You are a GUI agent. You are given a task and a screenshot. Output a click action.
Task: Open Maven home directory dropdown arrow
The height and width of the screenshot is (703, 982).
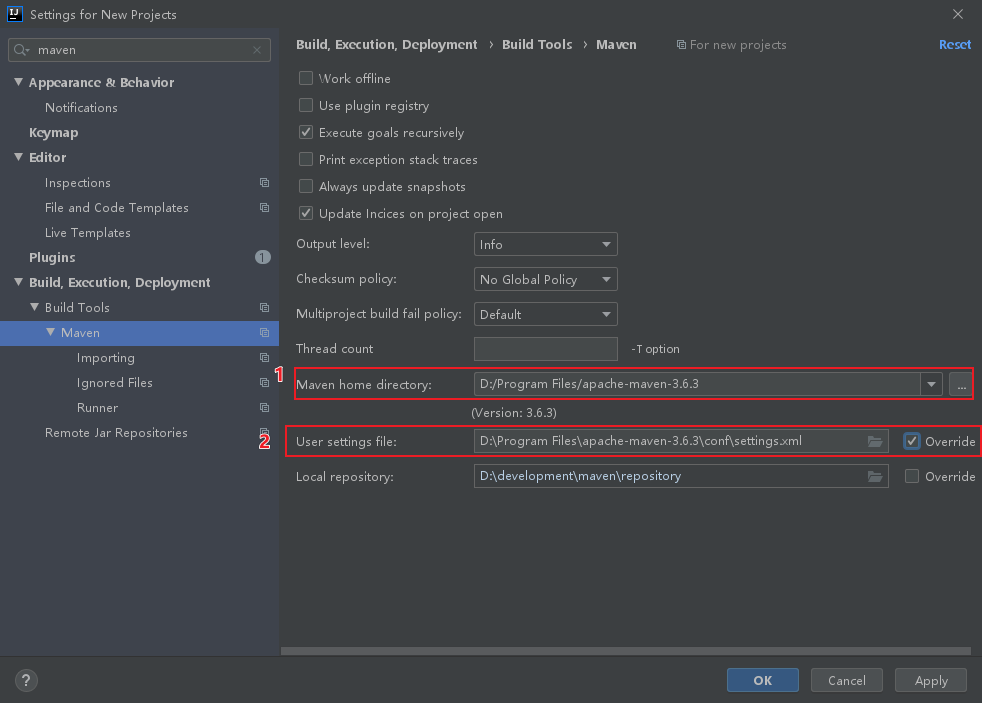[931, 384]
